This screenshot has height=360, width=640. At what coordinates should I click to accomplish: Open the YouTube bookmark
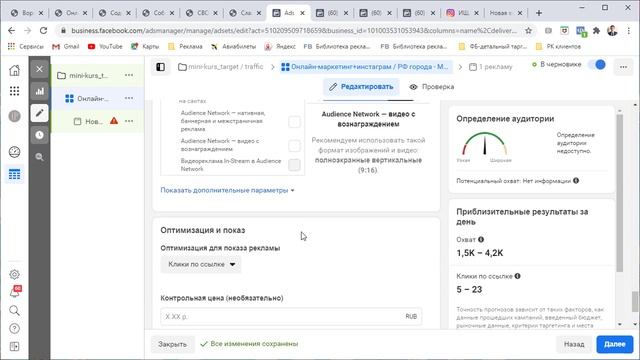(x=105, y=47)
